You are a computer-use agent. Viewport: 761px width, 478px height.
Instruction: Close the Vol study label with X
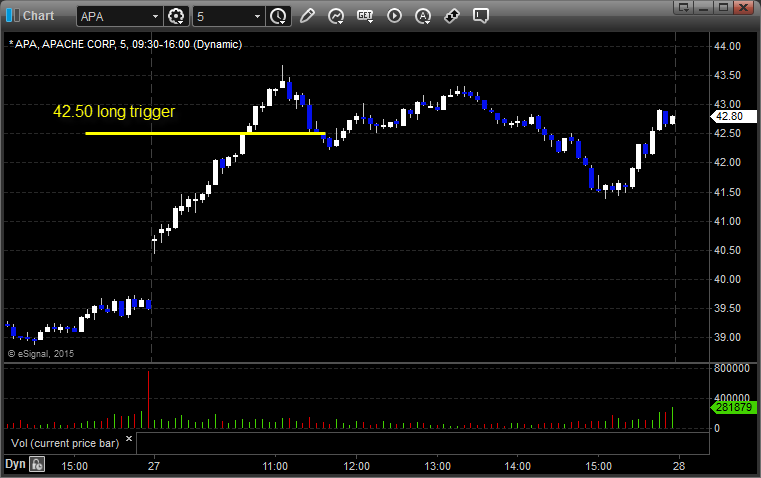[129, 439]
